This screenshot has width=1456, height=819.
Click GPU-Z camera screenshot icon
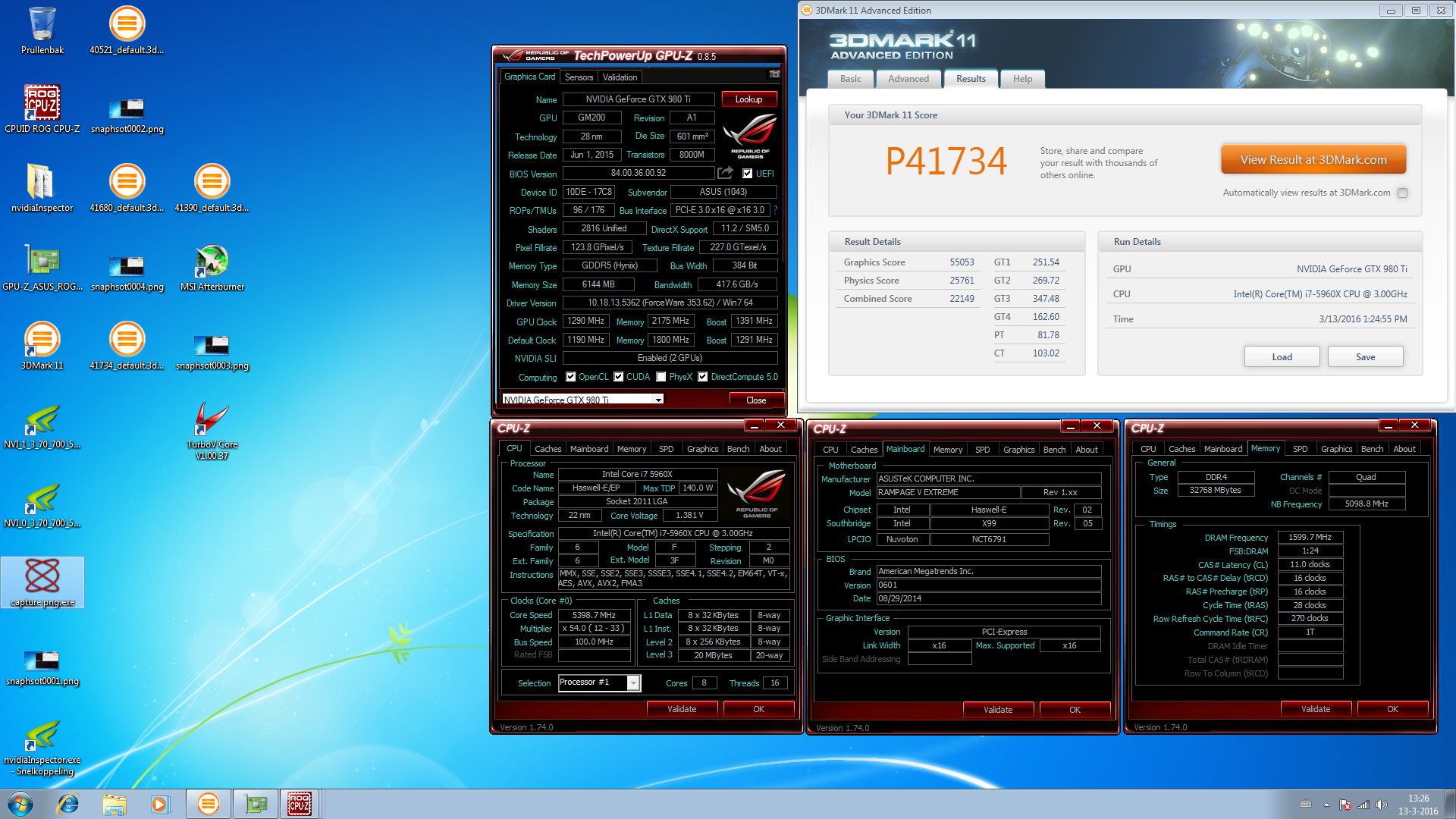[x=774, y=74]
